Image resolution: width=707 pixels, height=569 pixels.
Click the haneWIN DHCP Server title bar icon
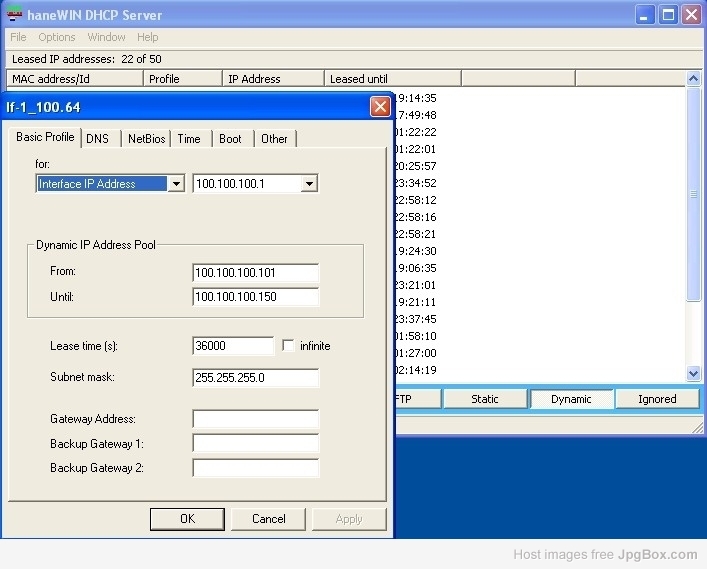(x=15, y=14)
